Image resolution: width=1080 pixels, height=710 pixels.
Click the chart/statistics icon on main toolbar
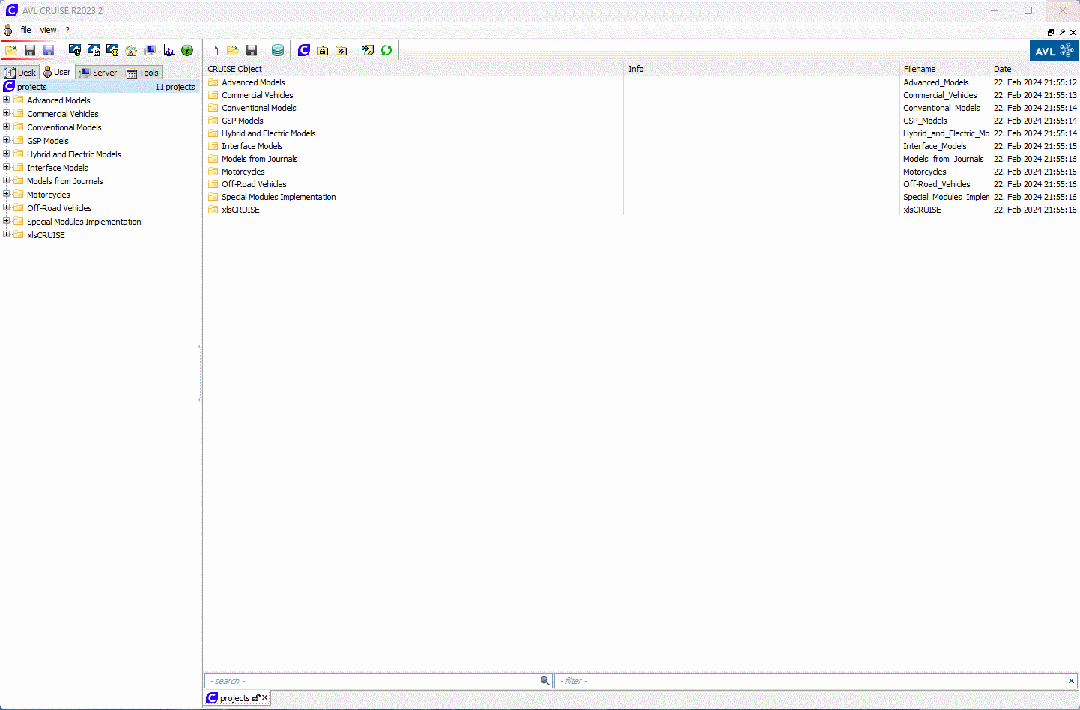coord(168,50)
